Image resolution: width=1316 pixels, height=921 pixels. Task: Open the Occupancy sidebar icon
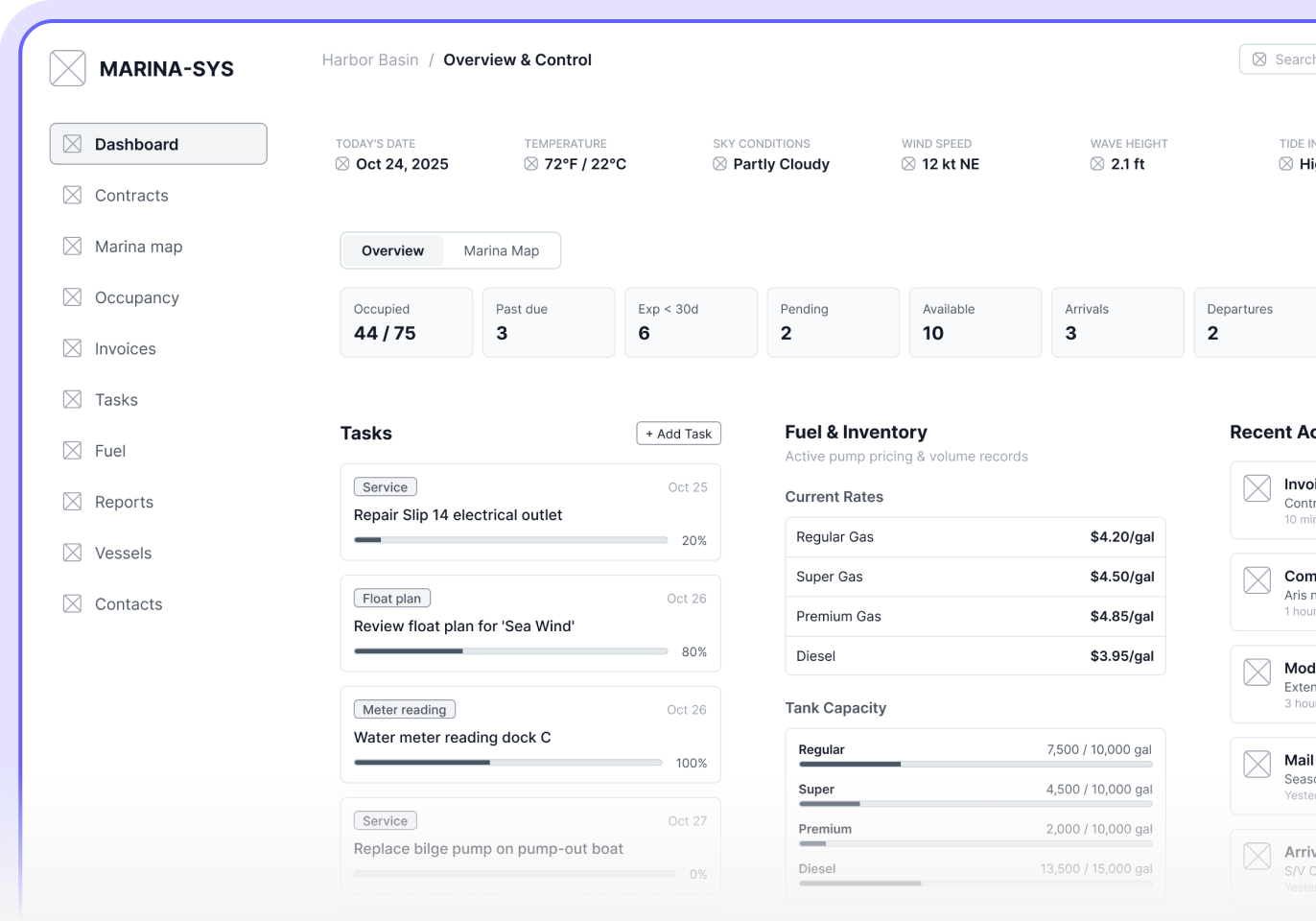coord(72,297)
